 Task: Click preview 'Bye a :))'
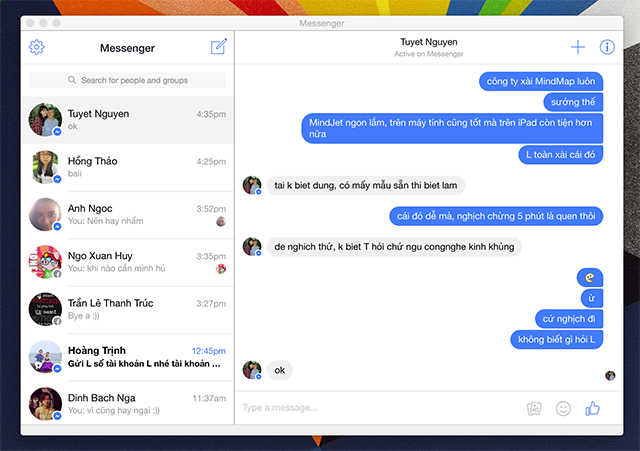coord(83,315)
